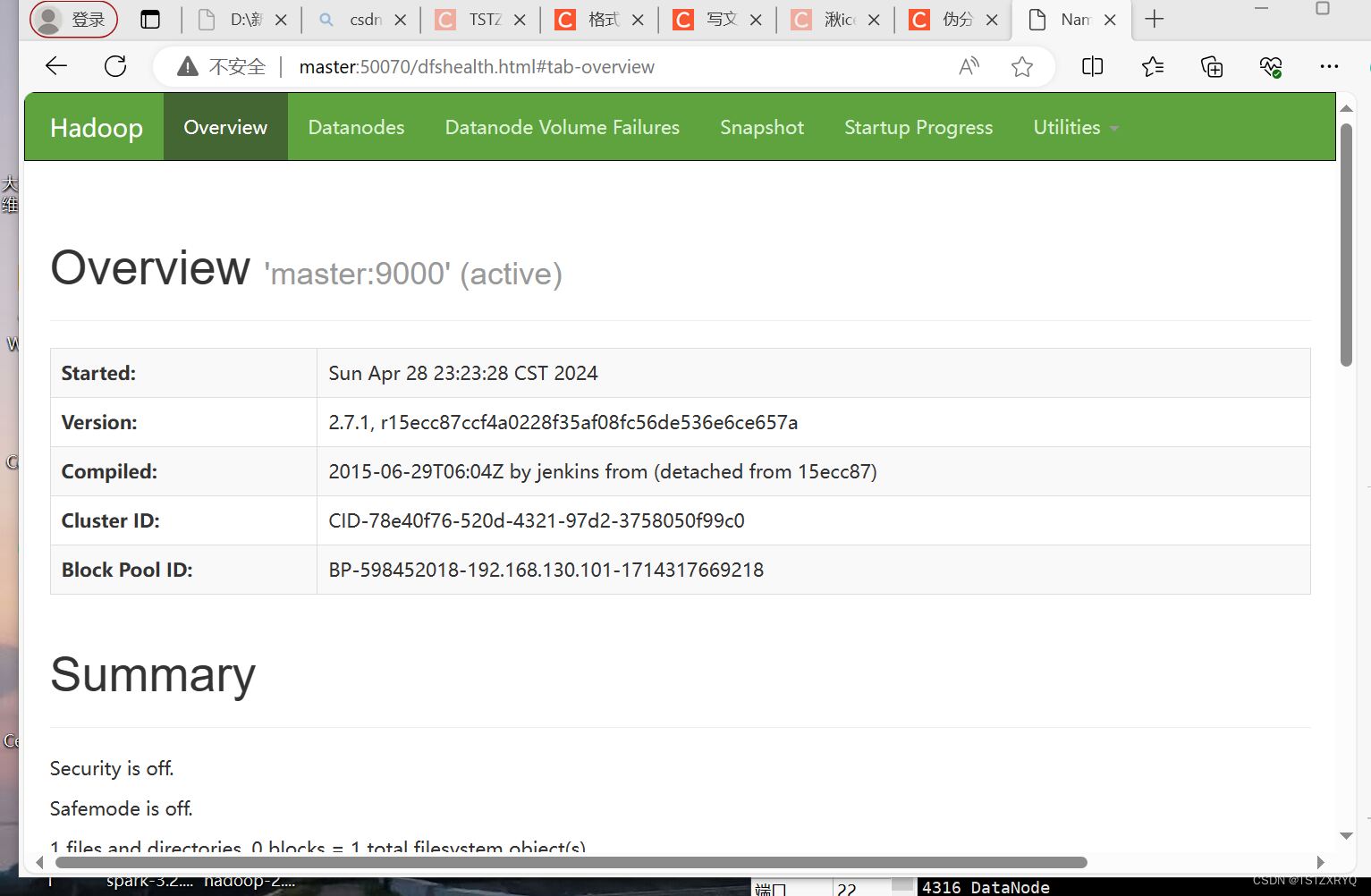Click the Hadoop brand link
The width and height of the screenshot is (1371, 896).
97,128
